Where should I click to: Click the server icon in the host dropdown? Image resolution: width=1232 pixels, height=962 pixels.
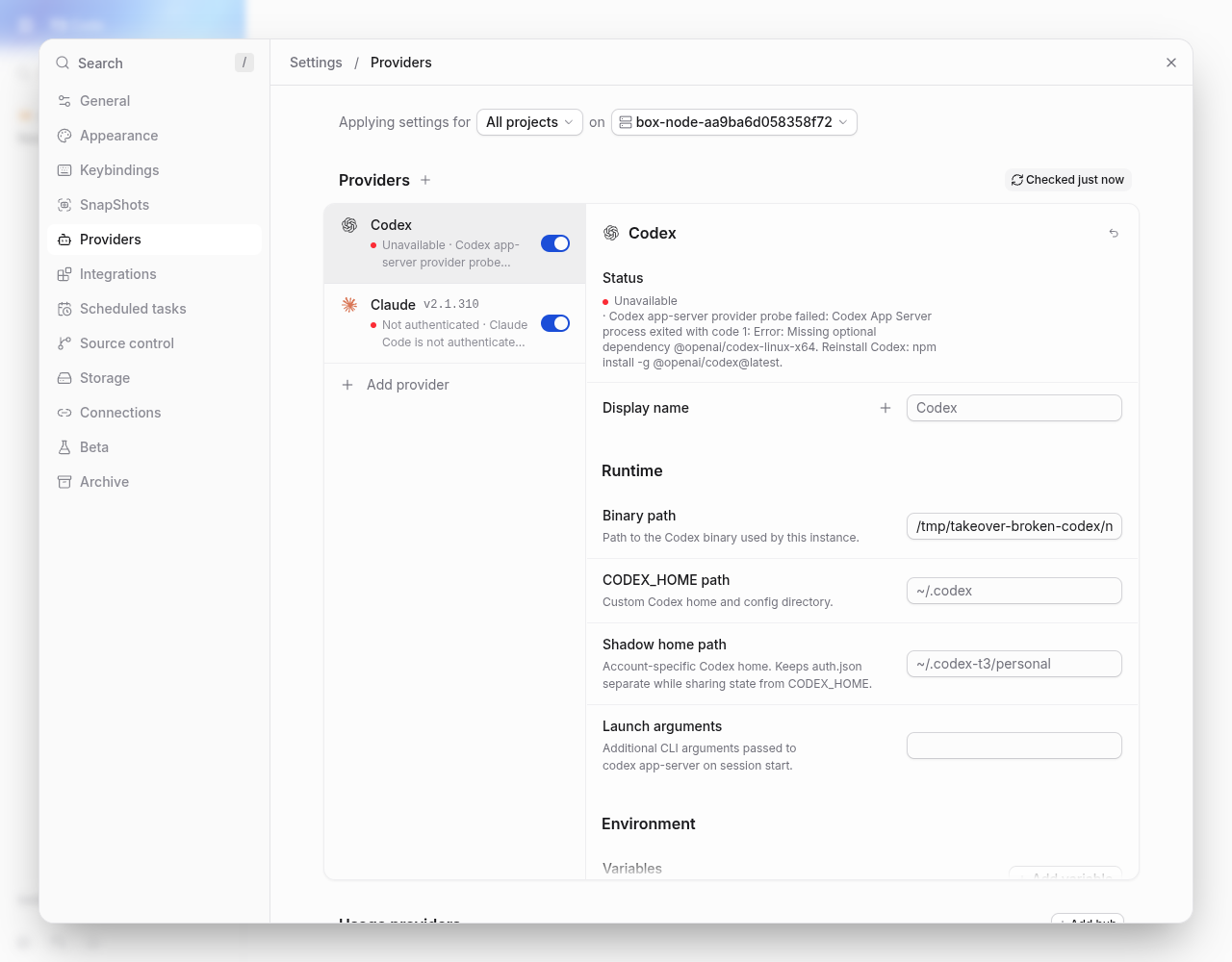626,122
